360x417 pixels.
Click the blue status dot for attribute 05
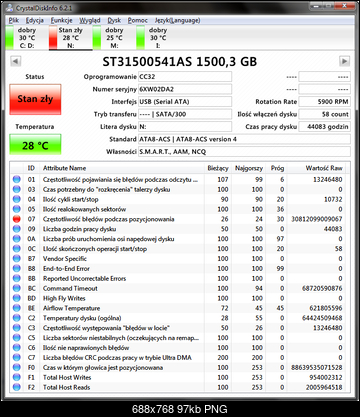click(x=16, y=209)
